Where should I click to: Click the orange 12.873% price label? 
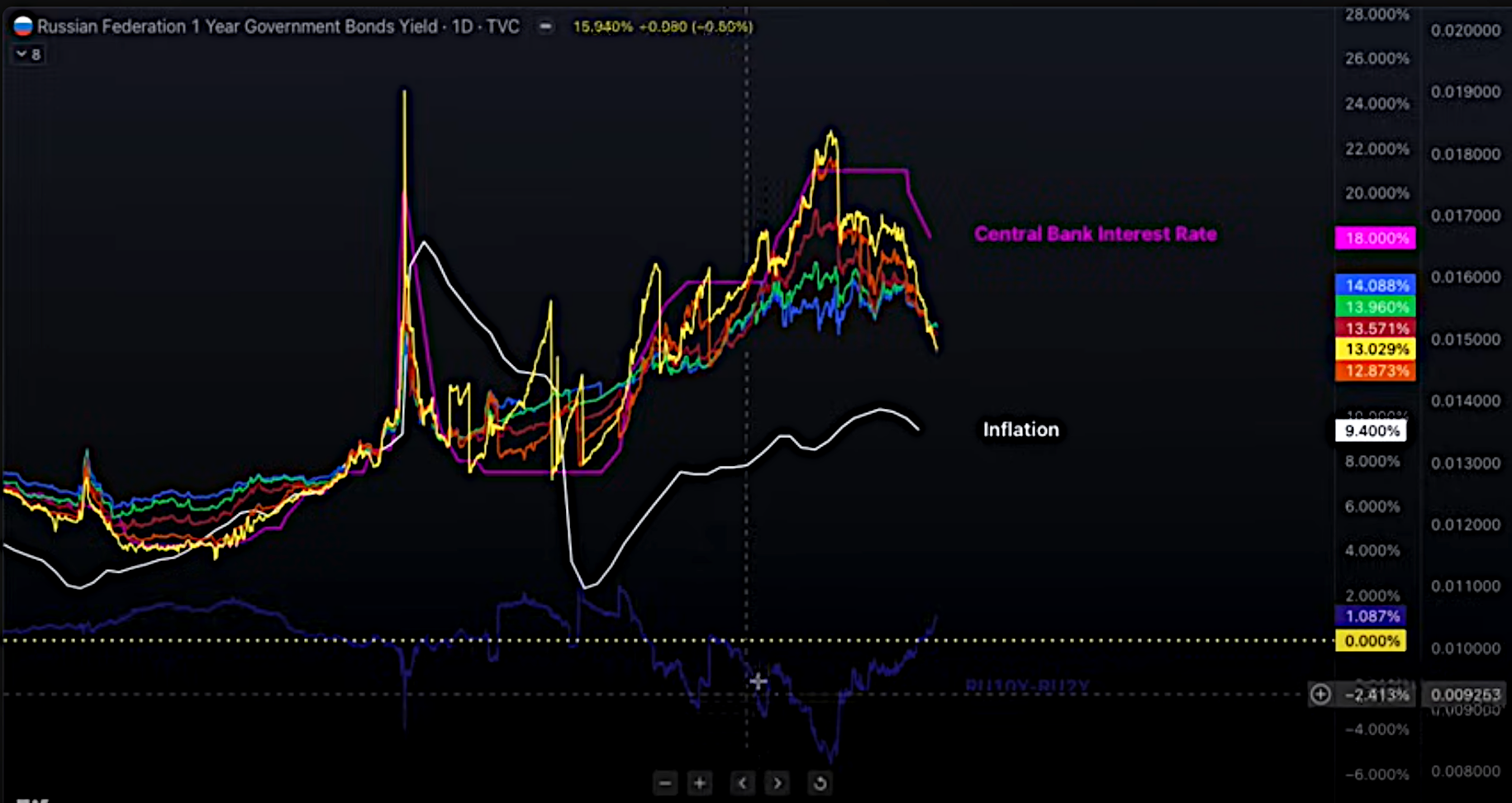click(x=1376, y=371)
